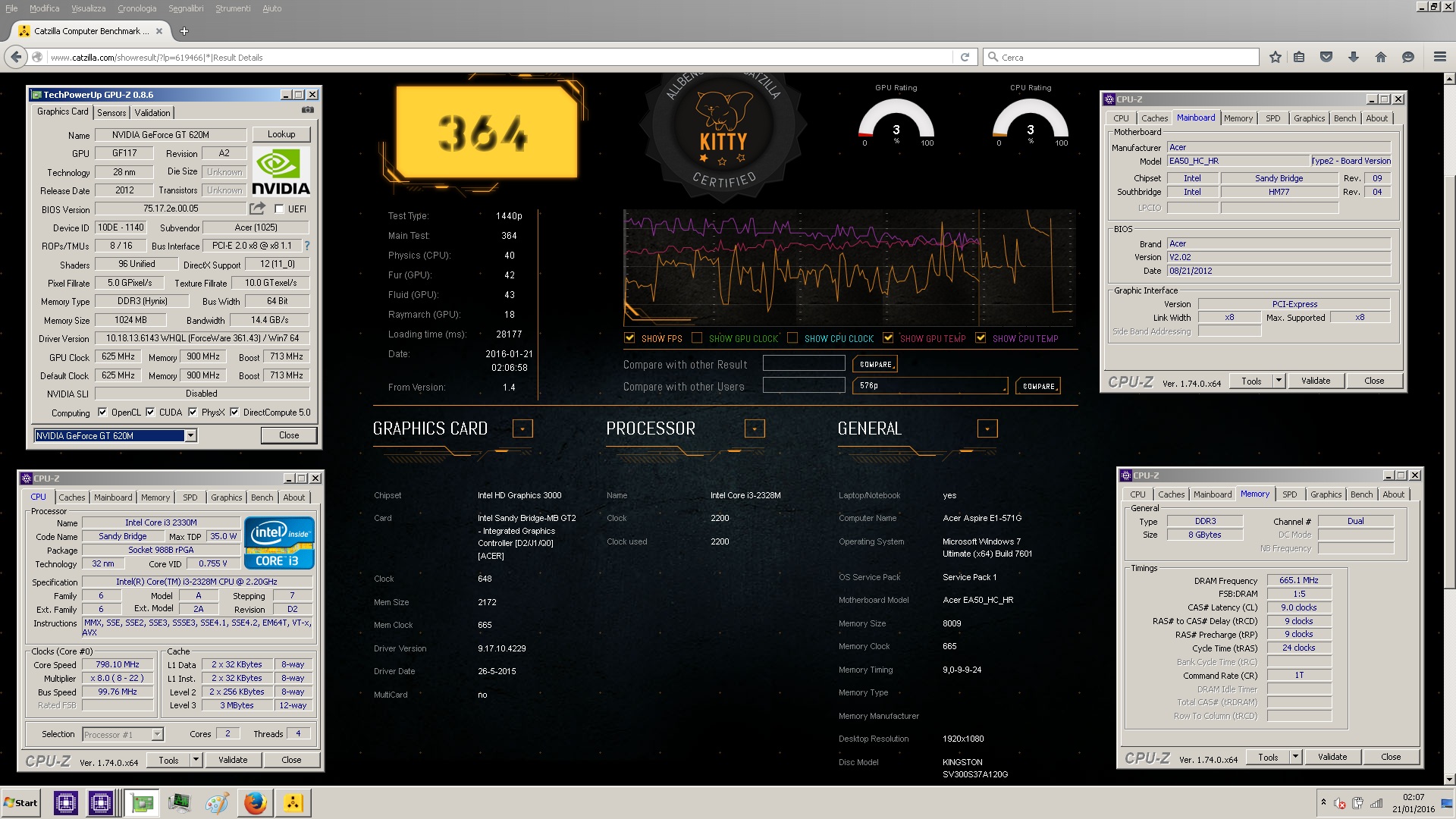The width and height of the screenshot is (1456, 819).
Task: Click the NVIDIA logo in GPU-Z
Action: click(x=281, y=172)
